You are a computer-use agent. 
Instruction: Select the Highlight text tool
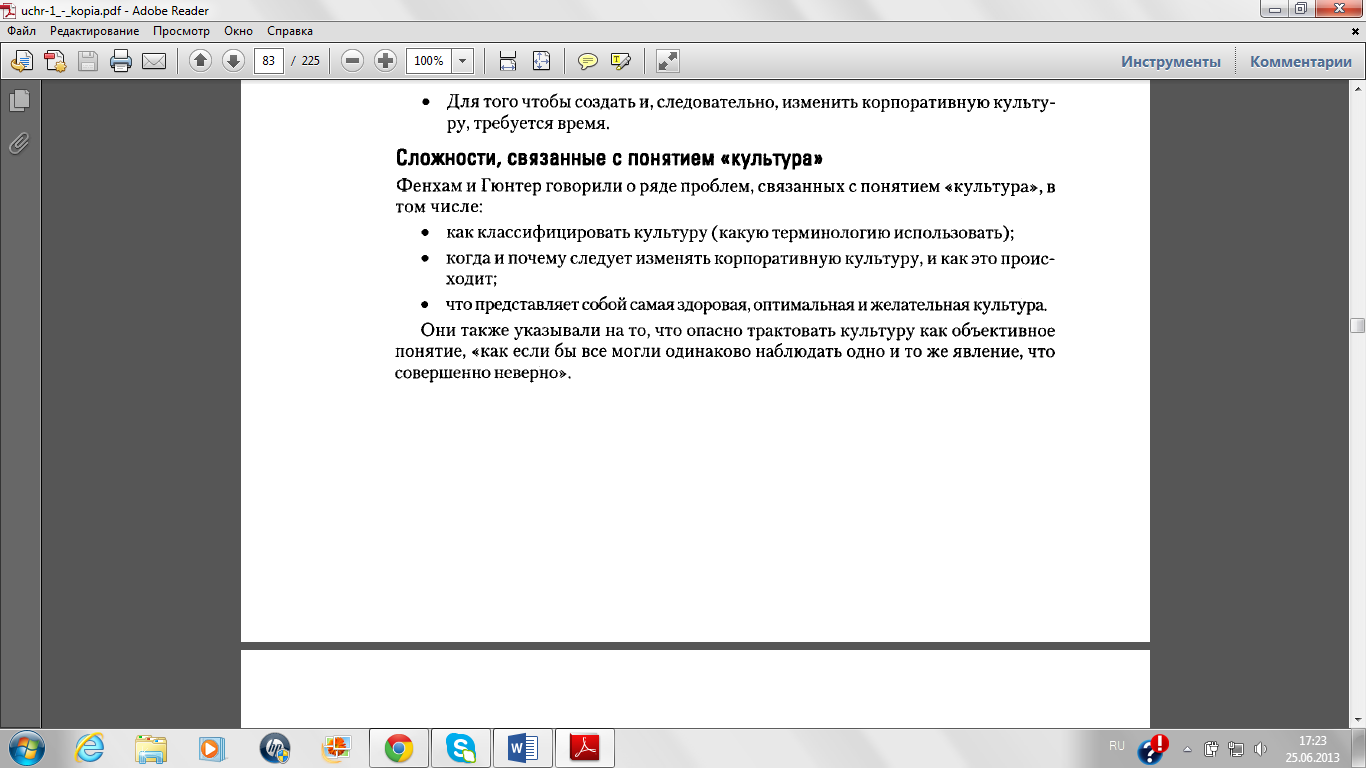621,61
